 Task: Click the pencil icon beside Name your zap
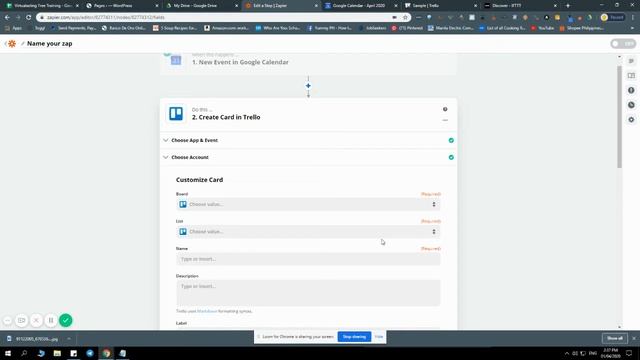tap(22, 44)
